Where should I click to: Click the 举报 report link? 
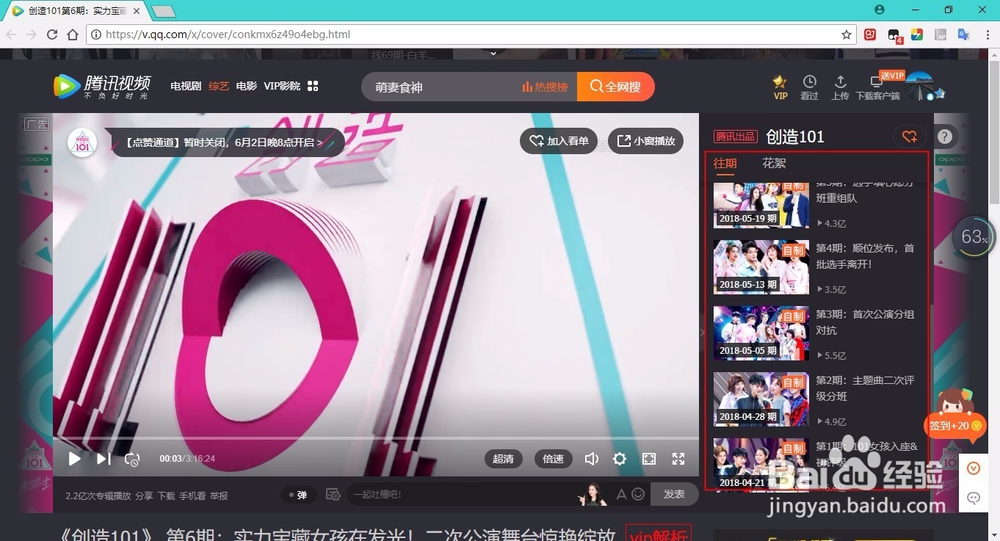(x=219, y=496)
